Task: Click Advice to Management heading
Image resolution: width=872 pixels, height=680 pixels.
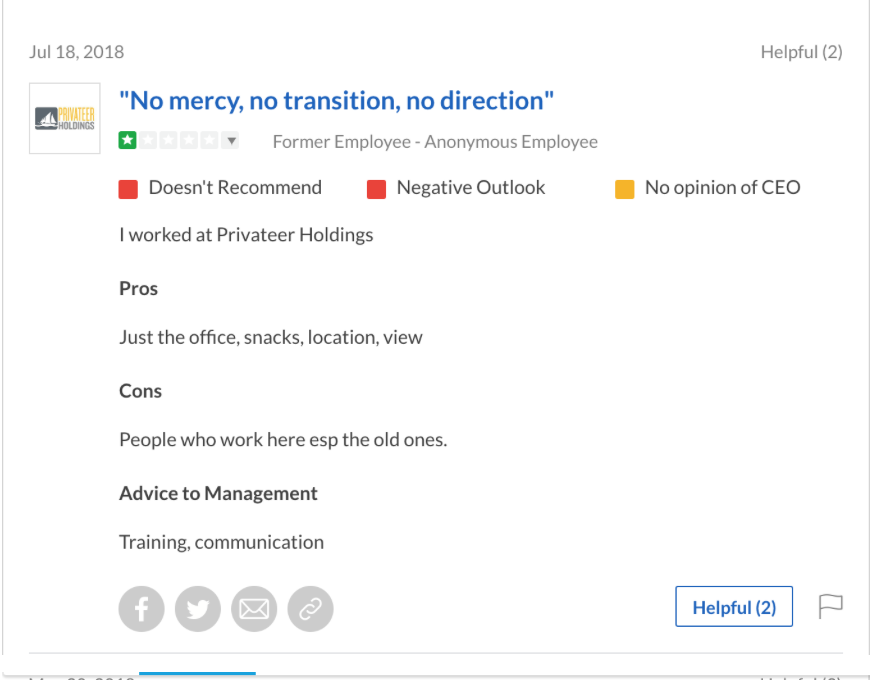Action: 218,493
